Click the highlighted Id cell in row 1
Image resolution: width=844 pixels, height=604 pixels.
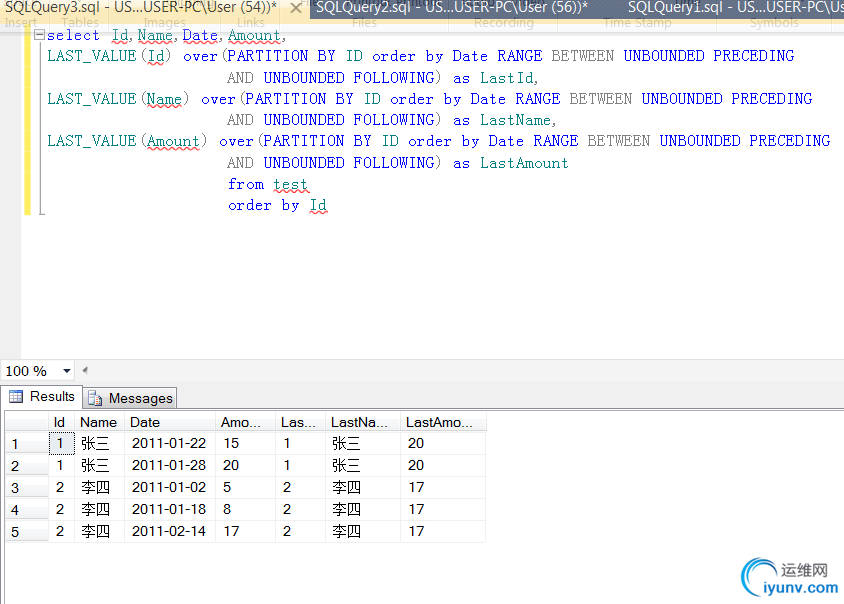click(62, 444)
